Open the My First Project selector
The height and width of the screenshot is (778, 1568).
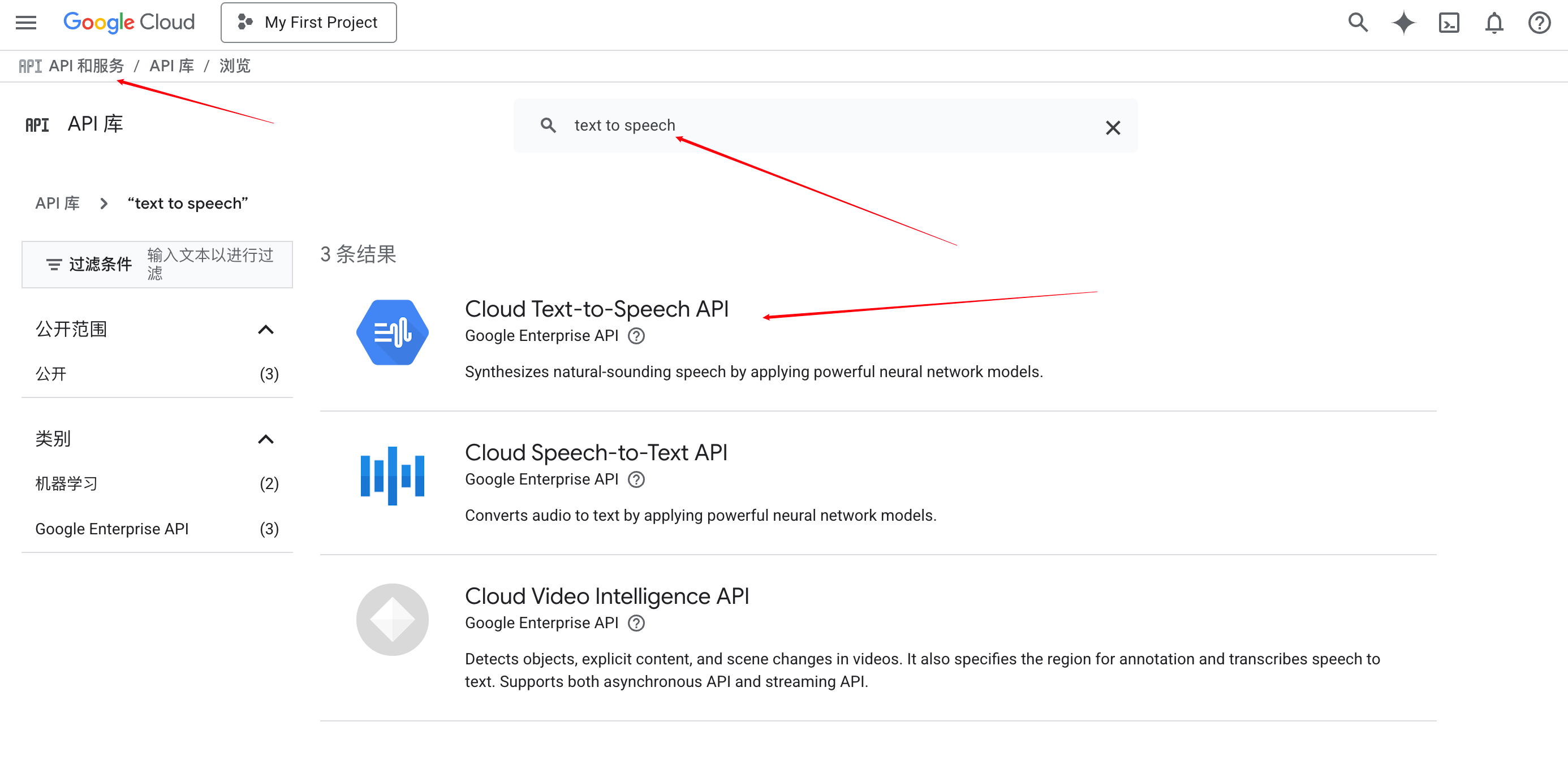[x=309, y=23]
